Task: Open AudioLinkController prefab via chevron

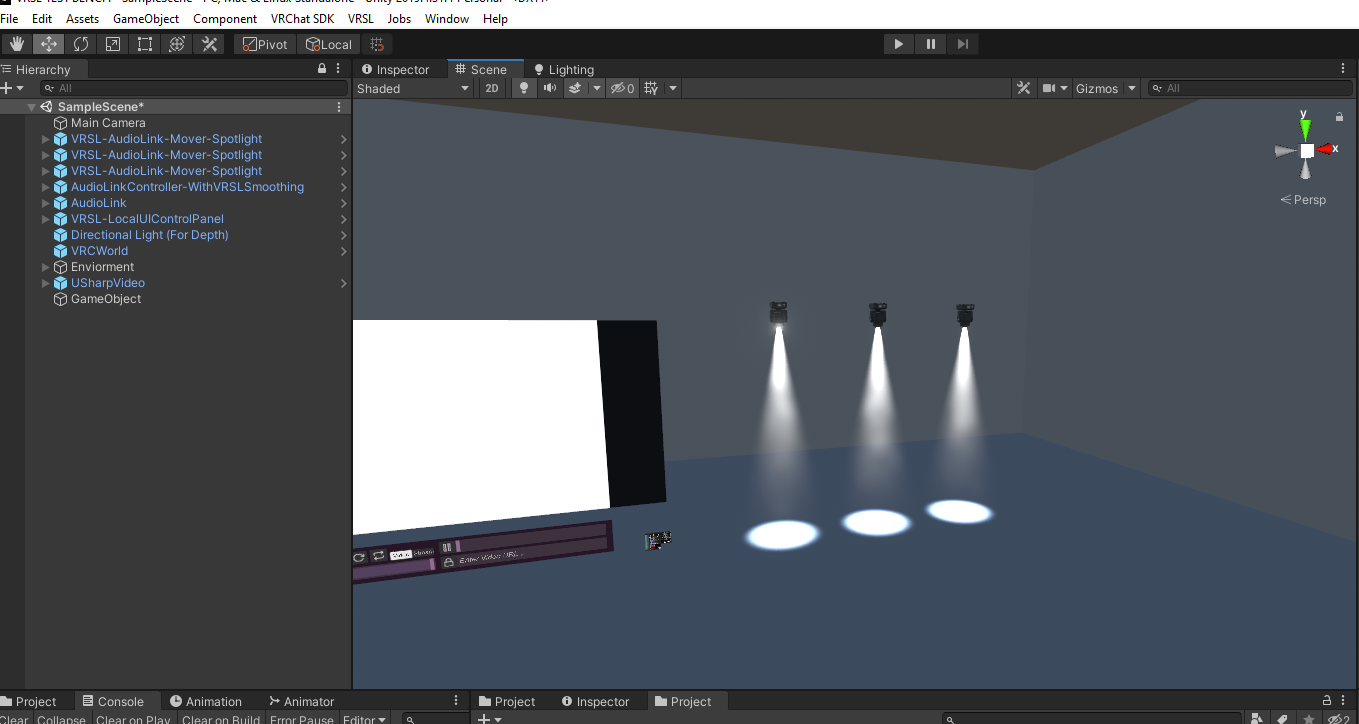Action: pos(343,187)
